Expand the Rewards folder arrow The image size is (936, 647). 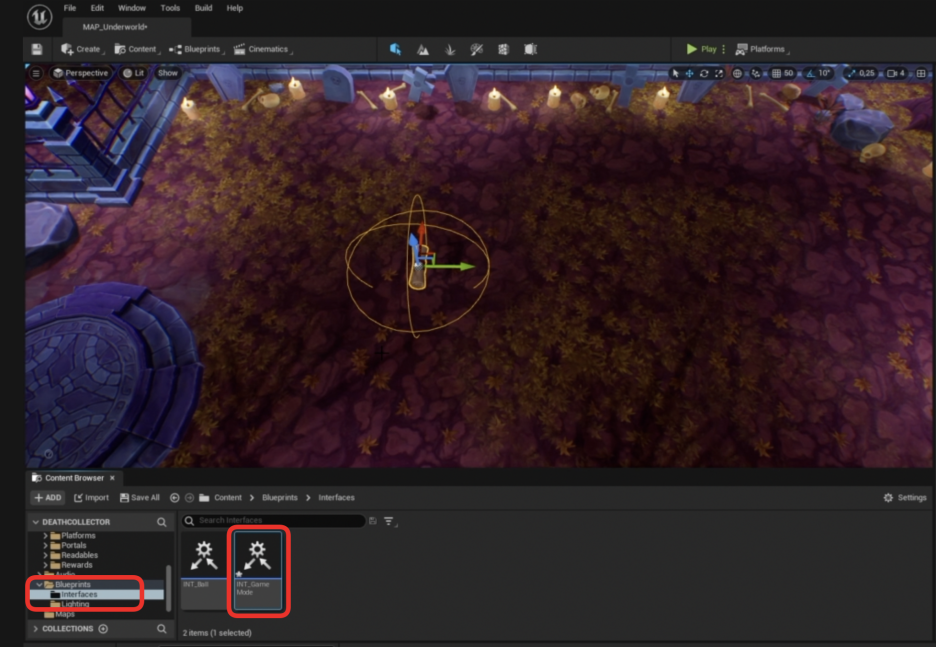45,565
